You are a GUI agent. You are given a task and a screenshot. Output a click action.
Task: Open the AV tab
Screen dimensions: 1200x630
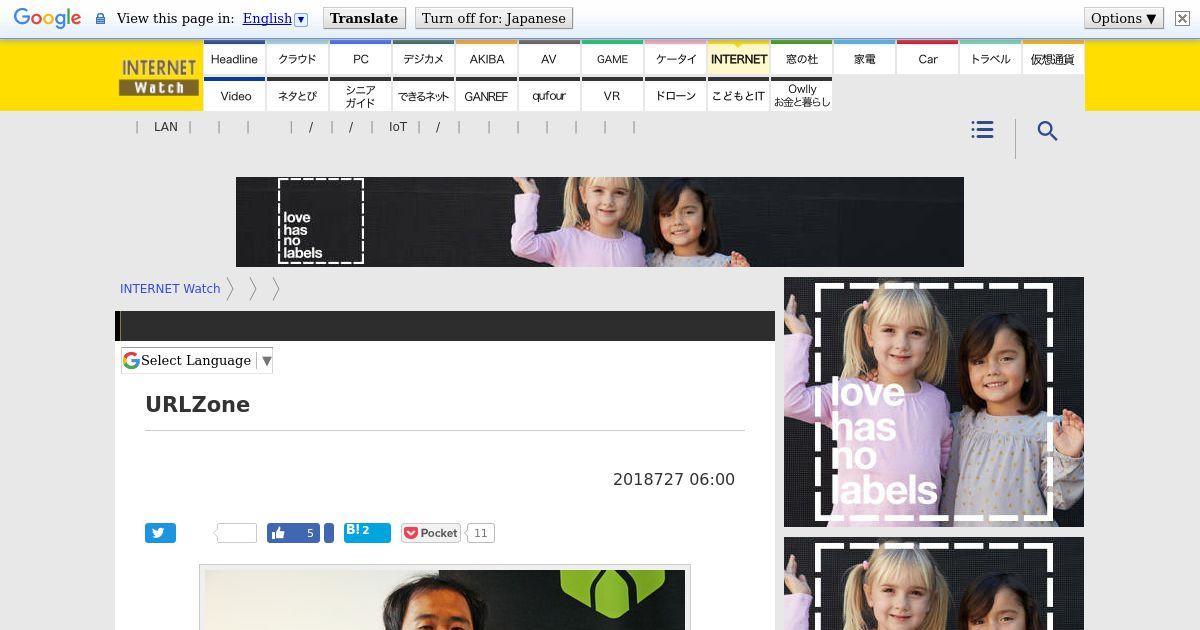[549, 59]
